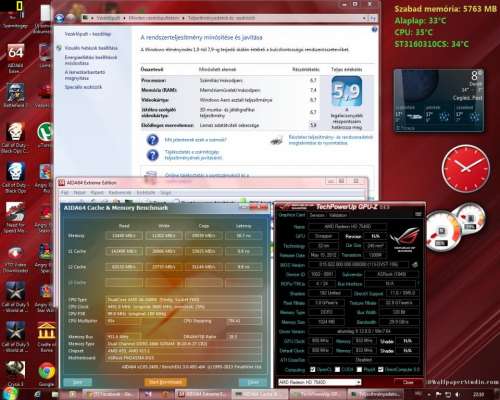Toggle the CUDA checkbox in GPU-Z

click(337, 369)
